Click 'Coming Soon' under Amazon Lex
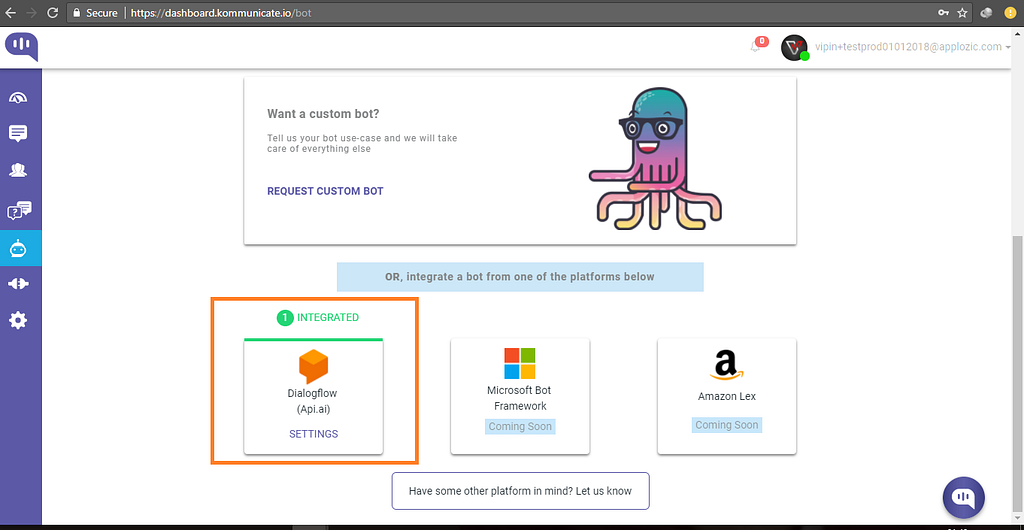Screen dimensions: 1024x530 coord(727,425)
